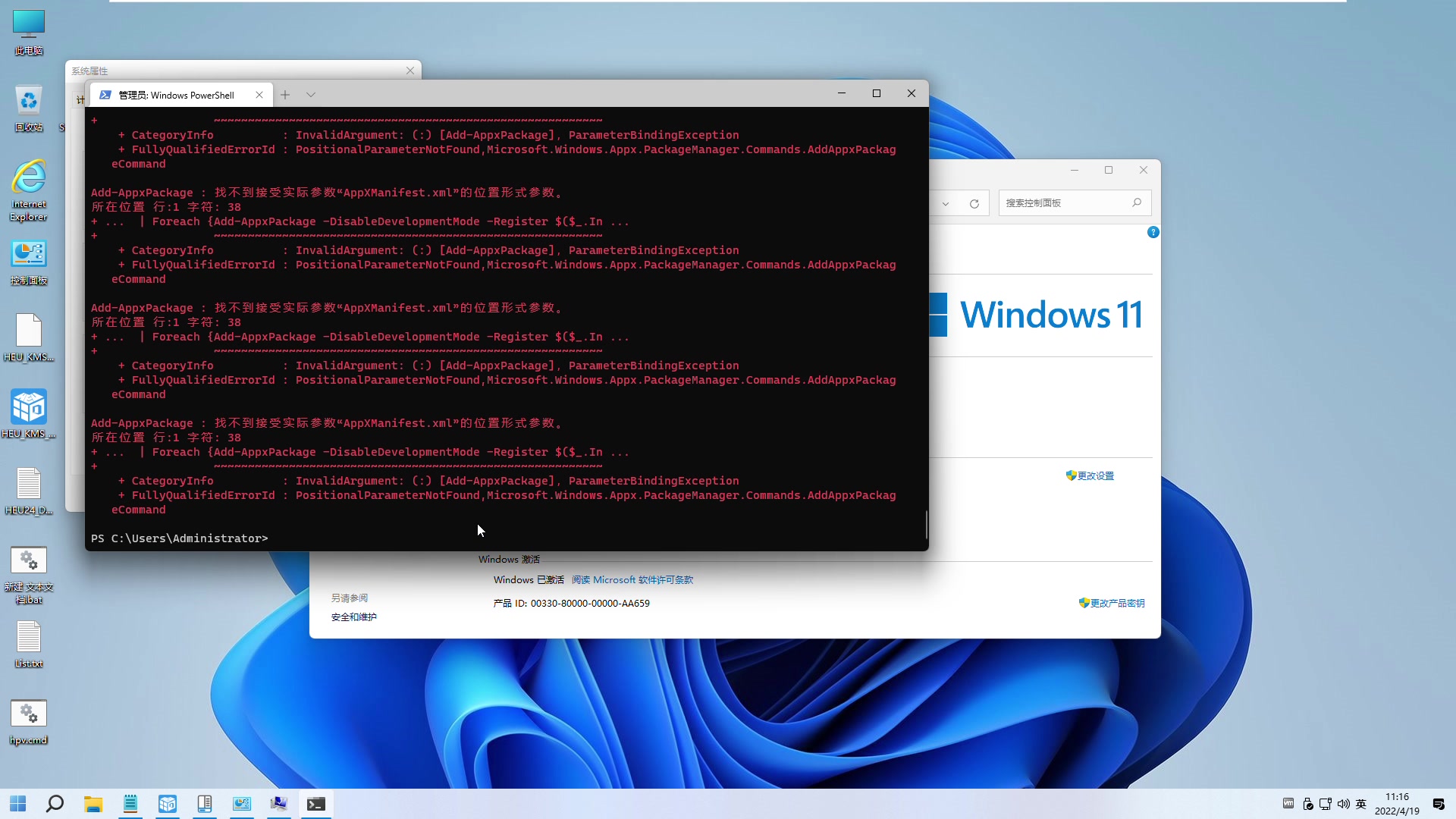This screenshot has height=819, width=1456.
Task: Select the 管理员: Windows PowerShell tab
Action: 177,95
